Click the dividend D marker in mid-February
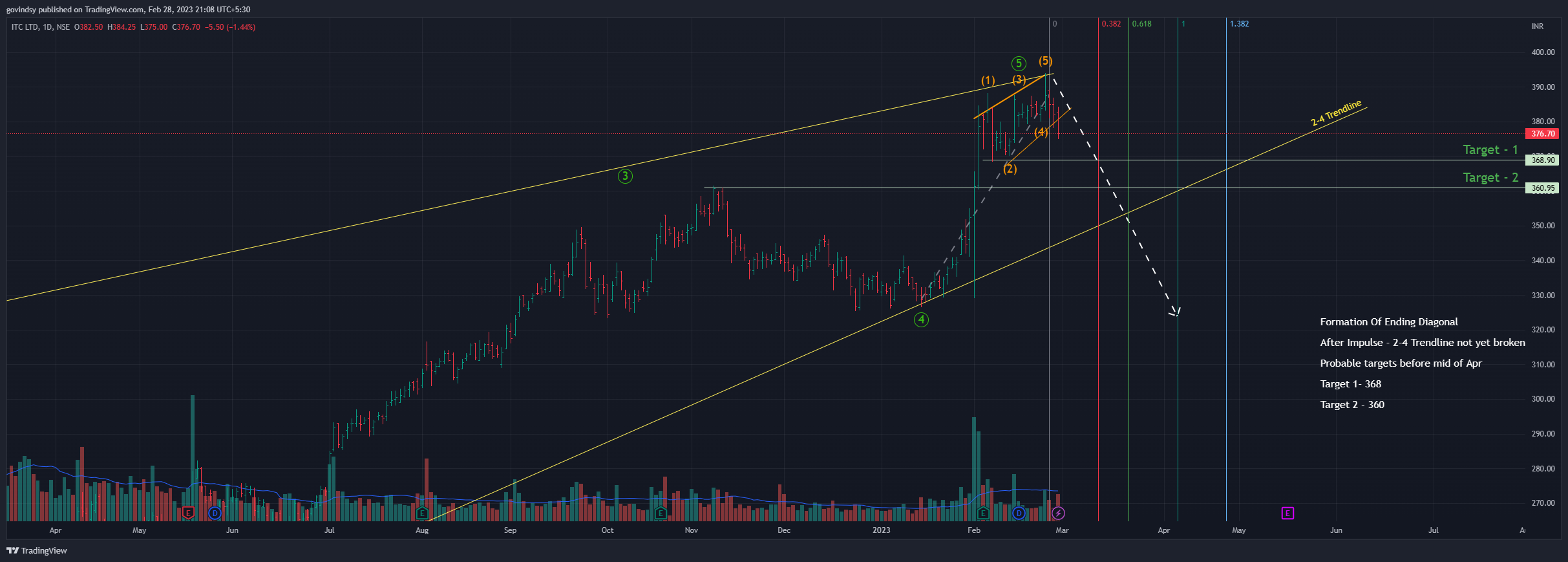This screenshot has width=1568, height=562. (x=1019, y=513)
